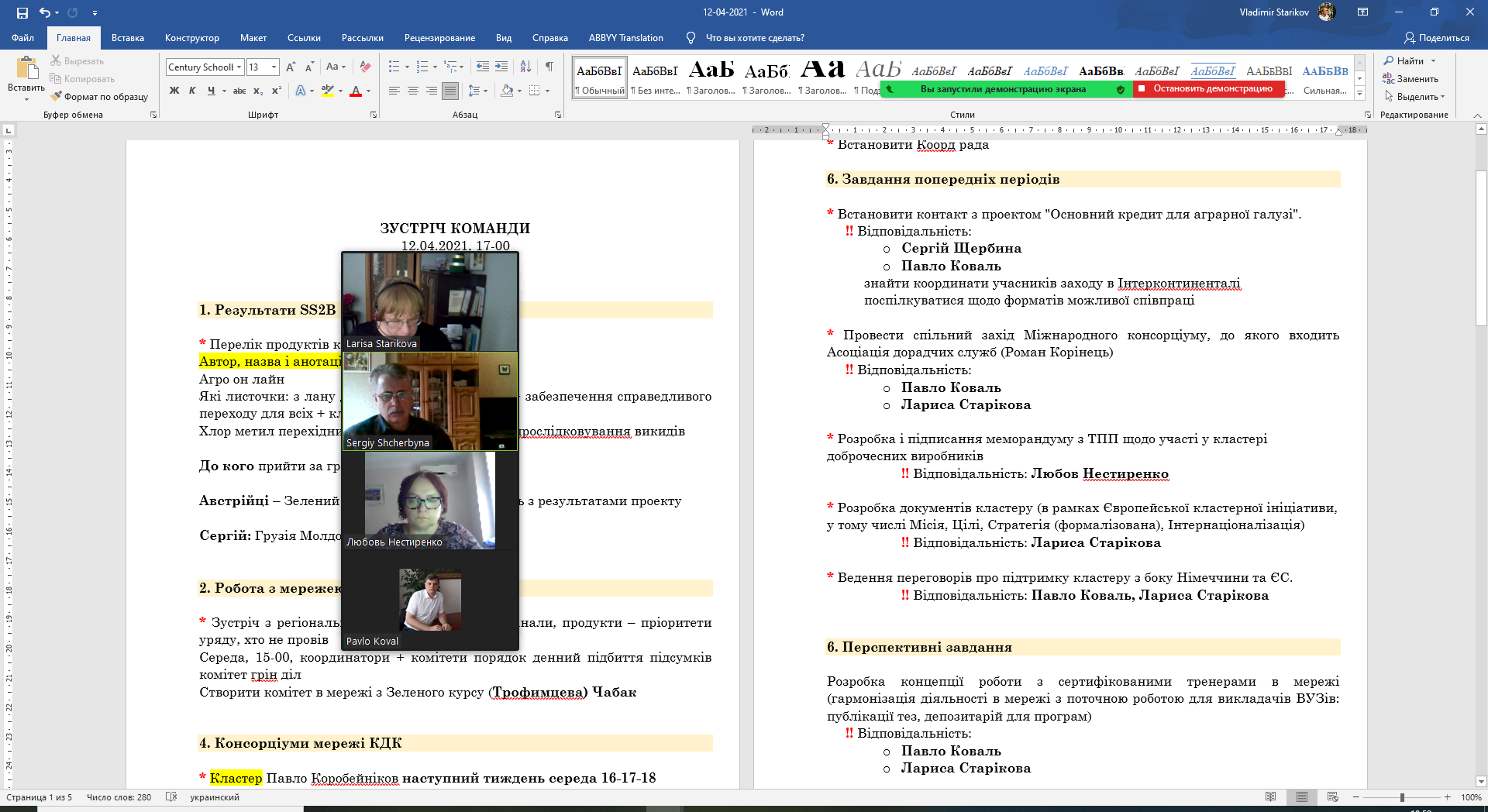Toggle Underline (Ч) formatting
The width and height of the screenshot is (1488, 812).
click(x=211, y=91)
